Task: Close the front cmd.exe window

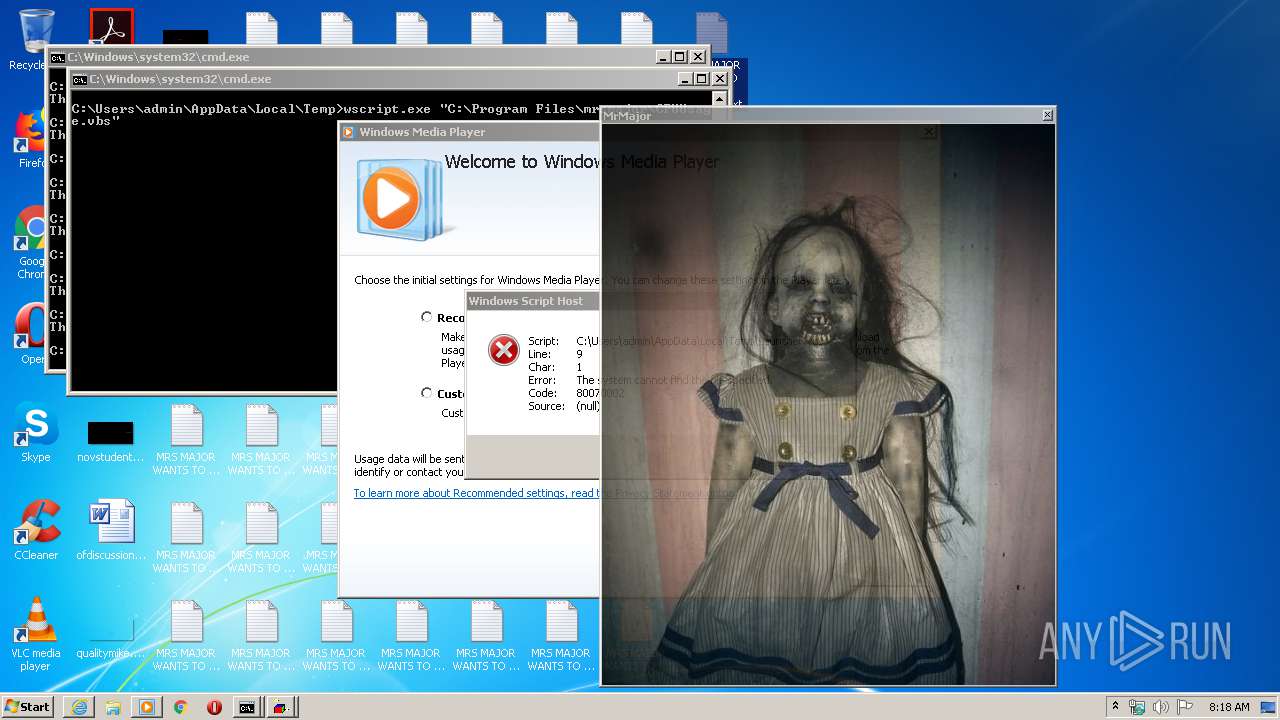Action: click(720, 79)
